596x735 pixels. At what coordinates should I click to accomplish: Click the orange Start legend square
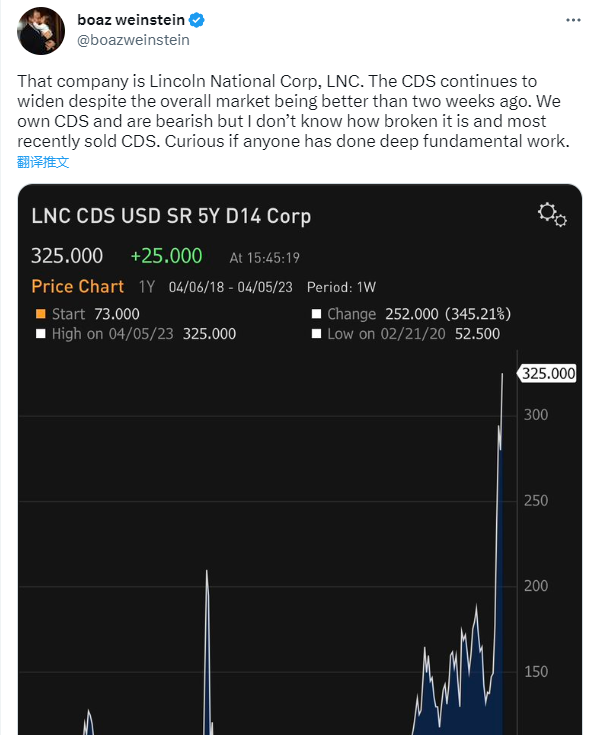click(41, 314)
